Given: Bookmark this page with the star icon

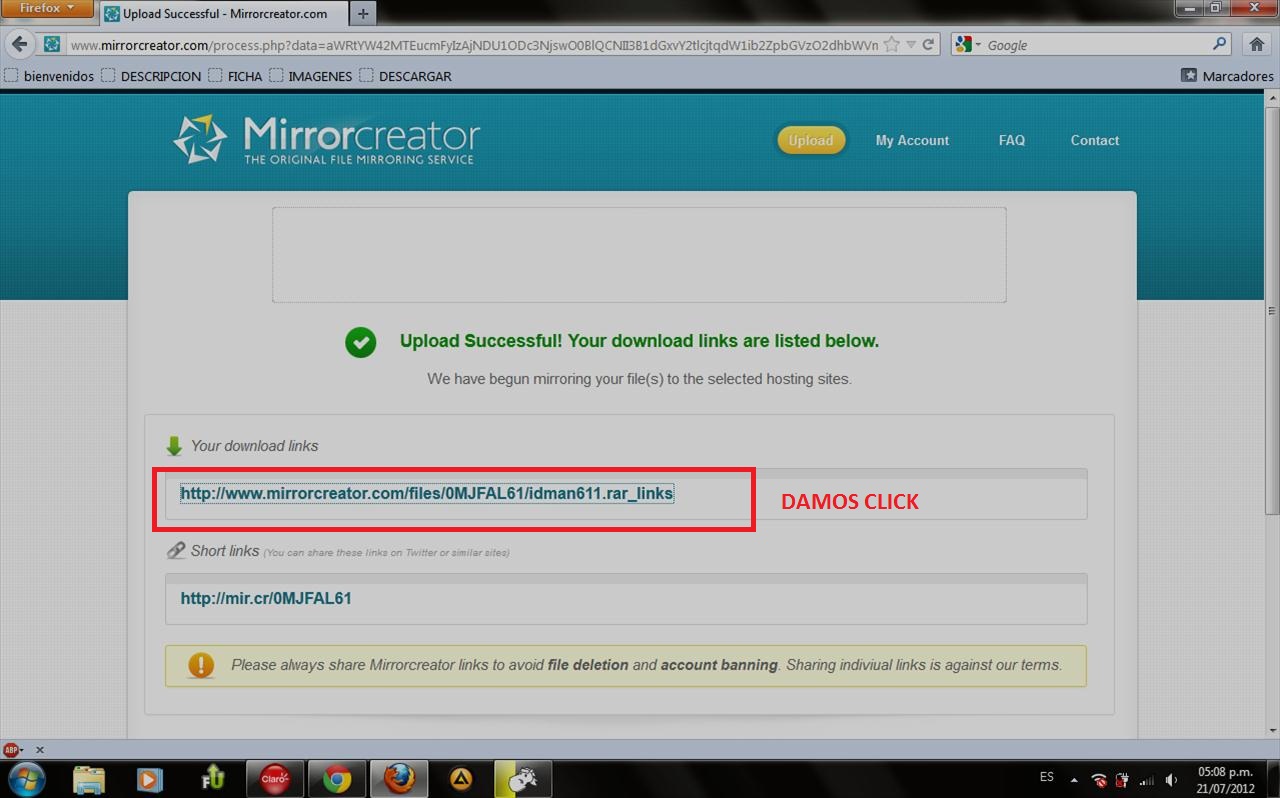Looking at the screenshot, I should pyautogui.click(x=891, y=45).
